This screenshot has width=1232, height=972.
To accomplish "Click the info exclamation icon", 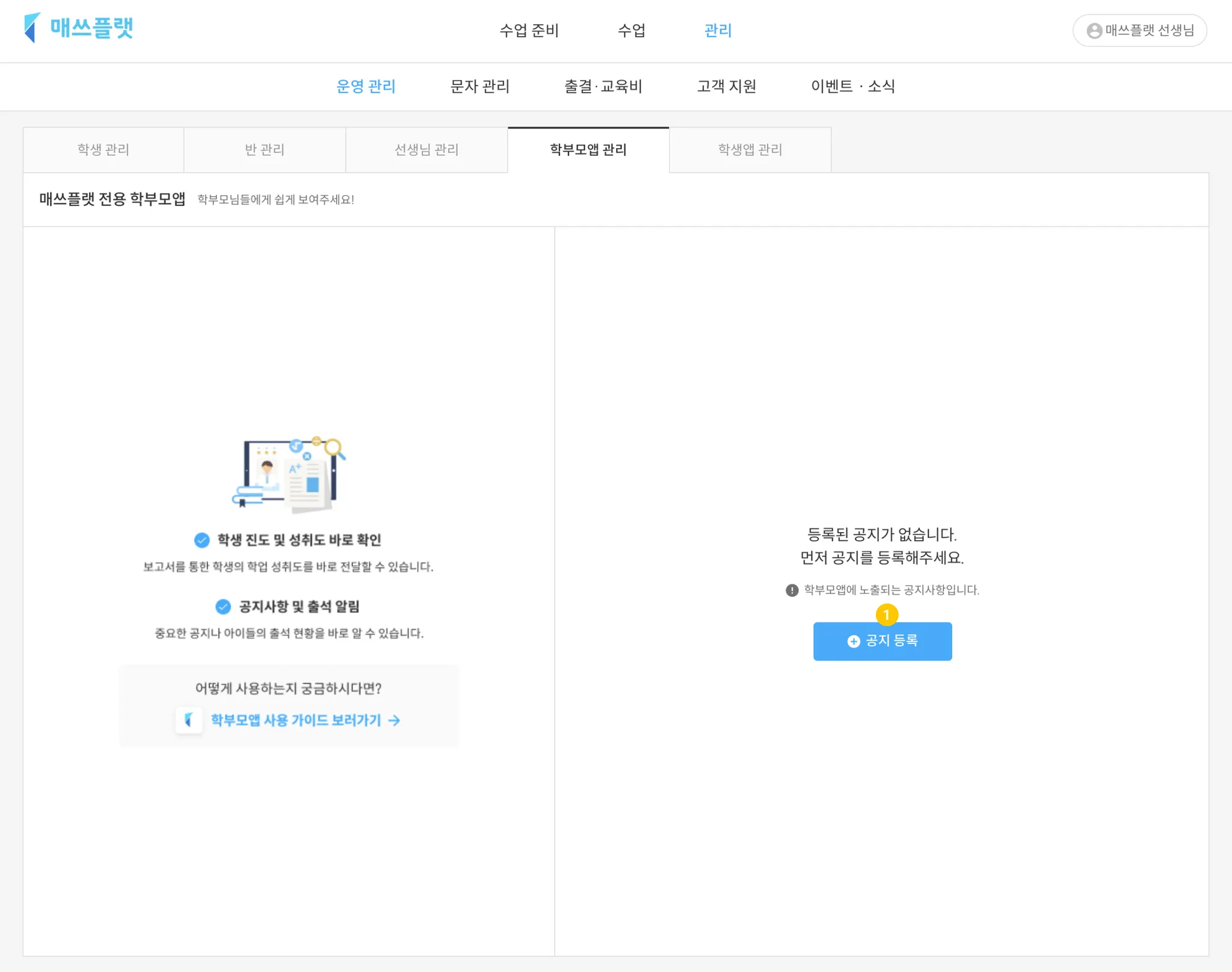I will click(x=792, y=590).
